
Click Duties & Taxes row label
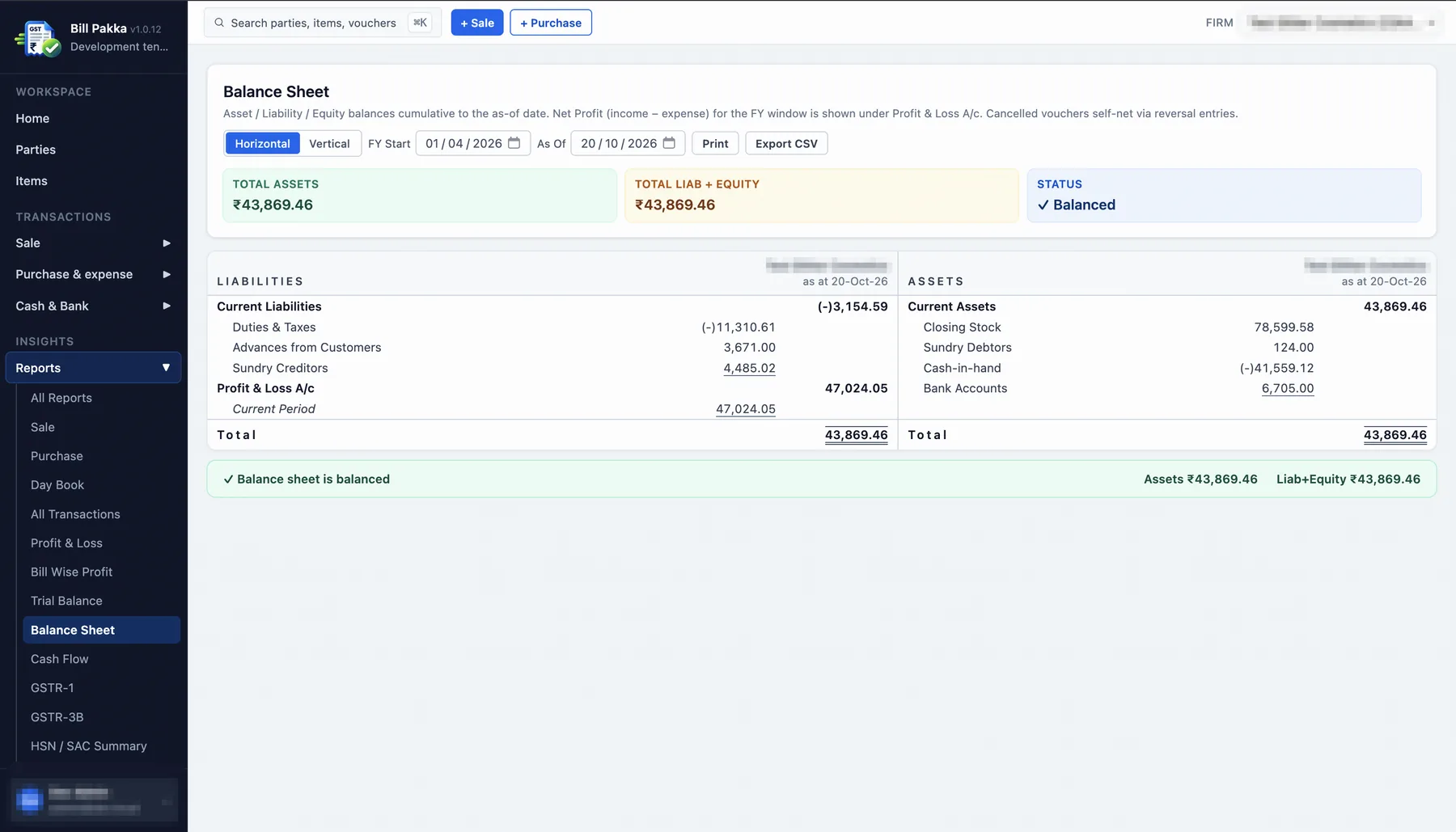tap(274, 327)
